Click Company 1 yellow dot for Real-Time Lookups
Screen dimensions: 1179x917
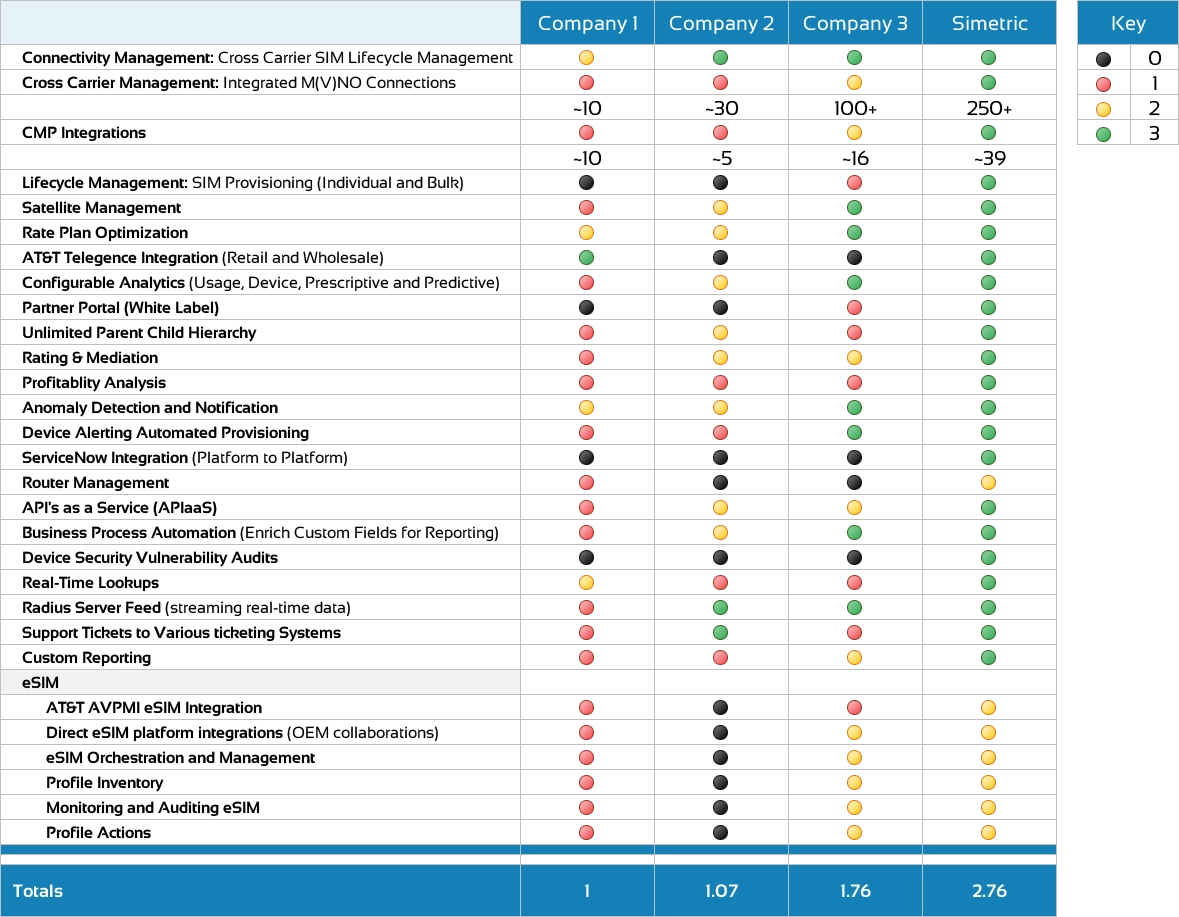pyautogui.click(x=586, y=583)
